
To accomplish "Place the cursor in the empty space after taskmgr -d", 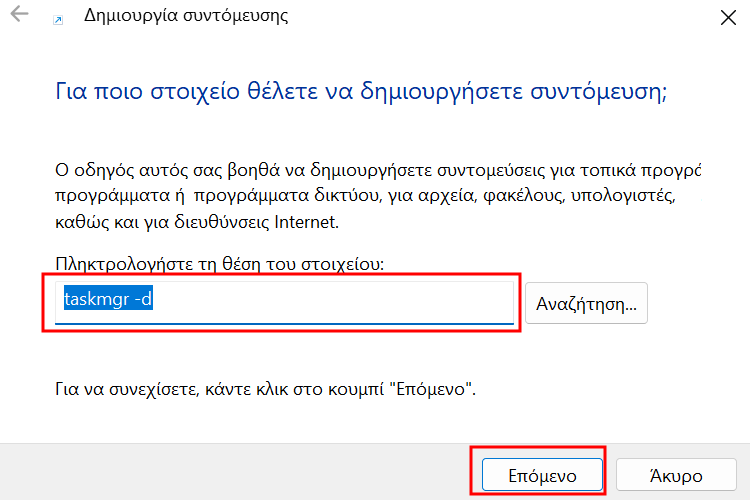I will click(333, 300).
